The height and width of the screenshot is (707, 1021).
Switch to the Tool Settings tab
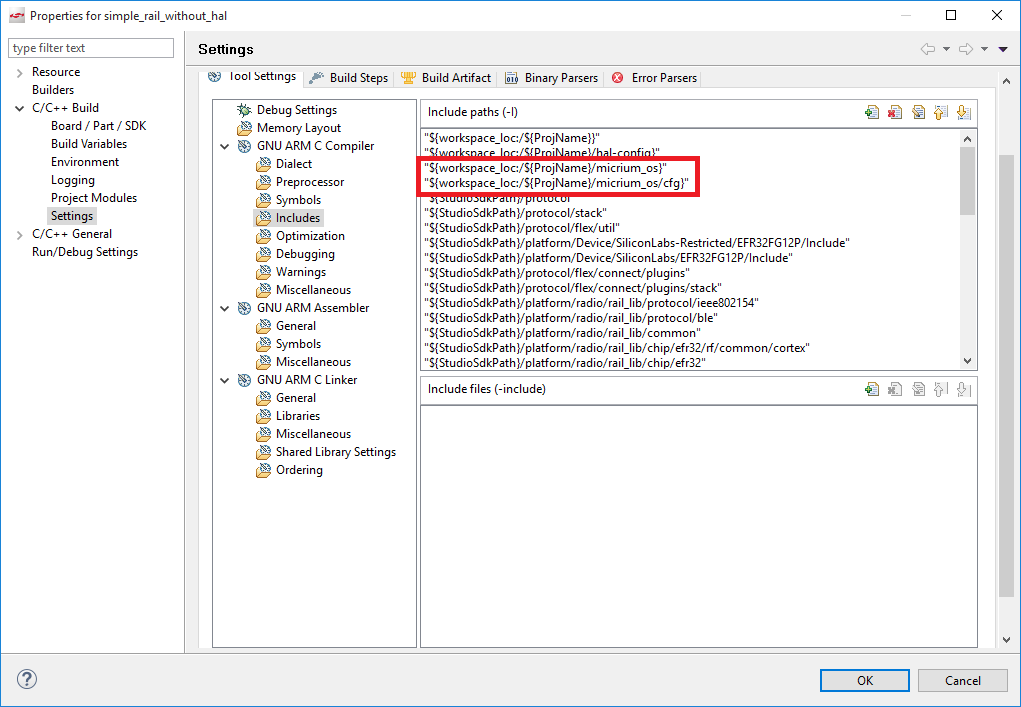[x=252, y=76]
